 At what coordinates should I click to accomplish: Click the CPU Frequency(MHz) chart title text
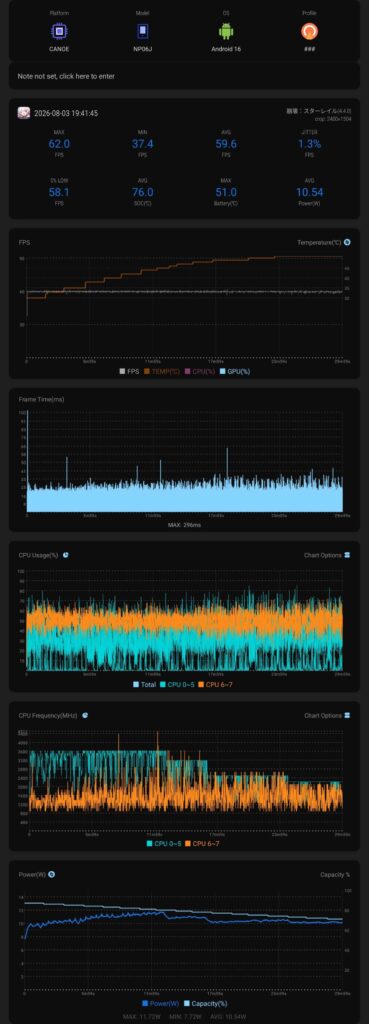point(48,716)
